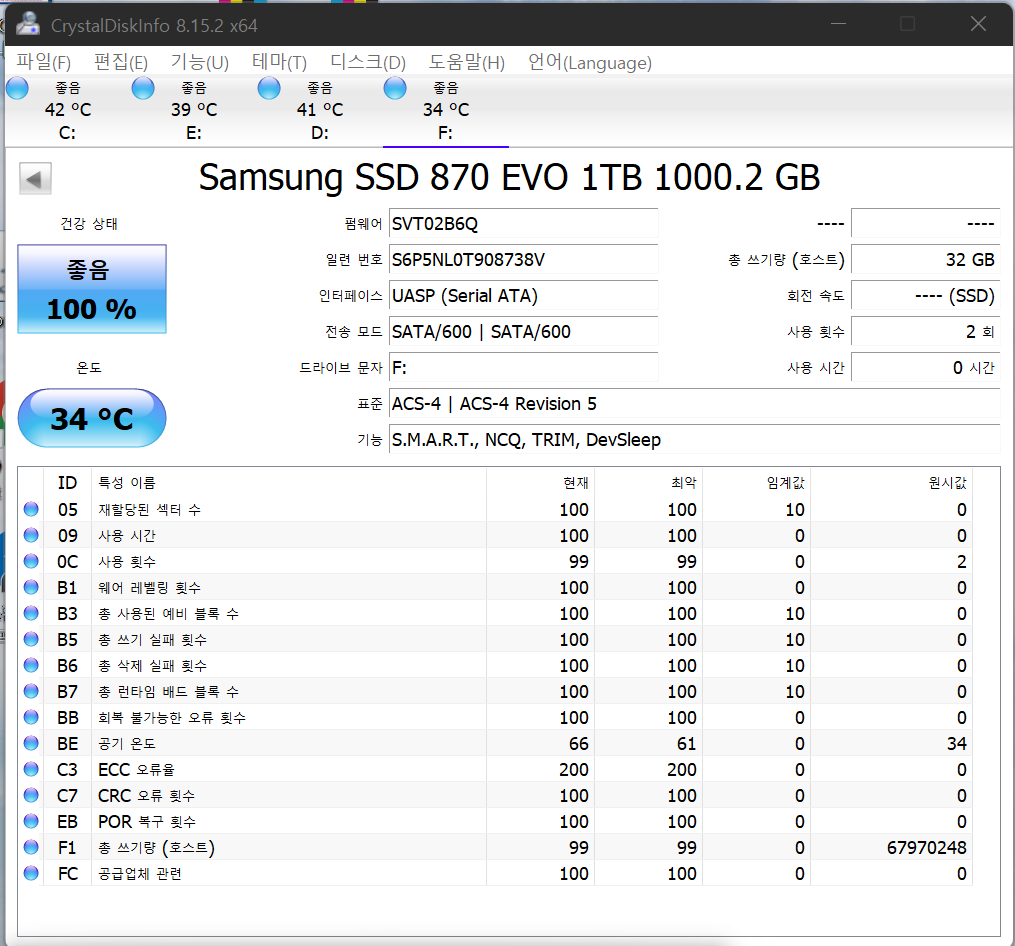The image size is (1015, 946).
Task: Open the 파일(F) menu
Action: point(44,63)
